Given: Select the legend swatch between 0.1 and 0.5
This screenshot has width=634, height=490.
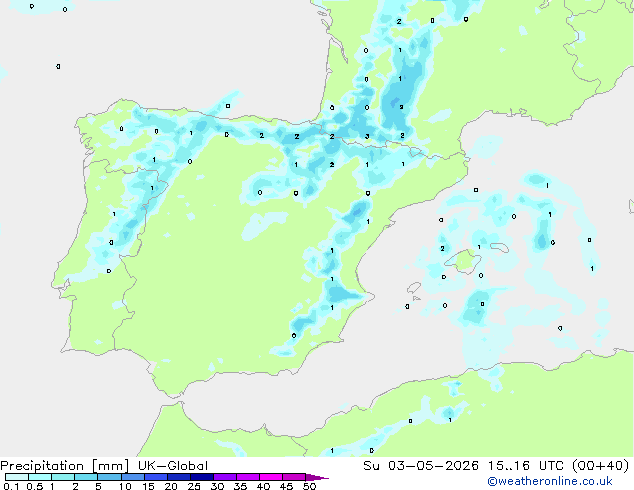Looking at the screenshot, I should coord(17,477).
